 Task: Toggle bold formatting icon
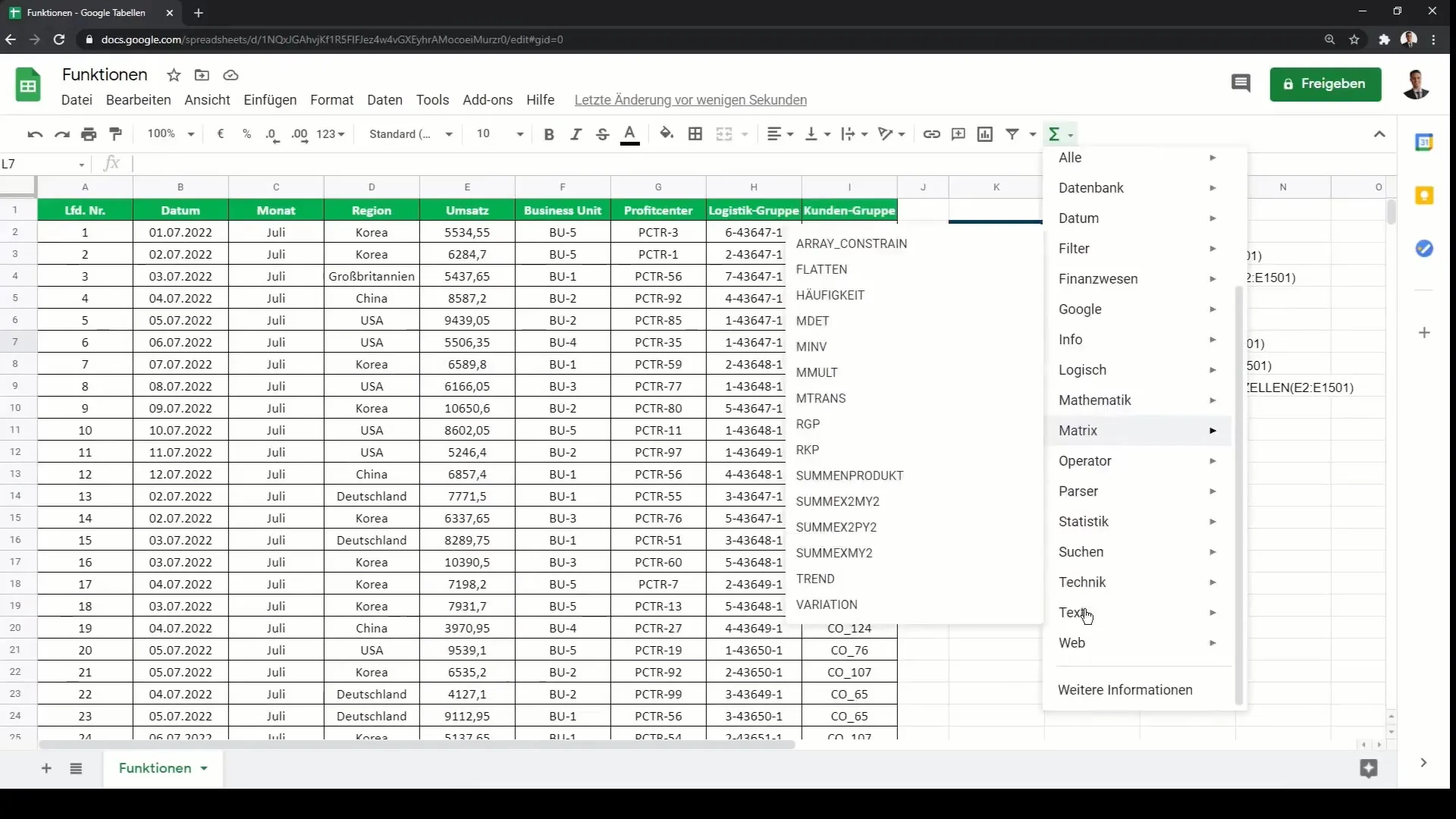coord(548,133)
